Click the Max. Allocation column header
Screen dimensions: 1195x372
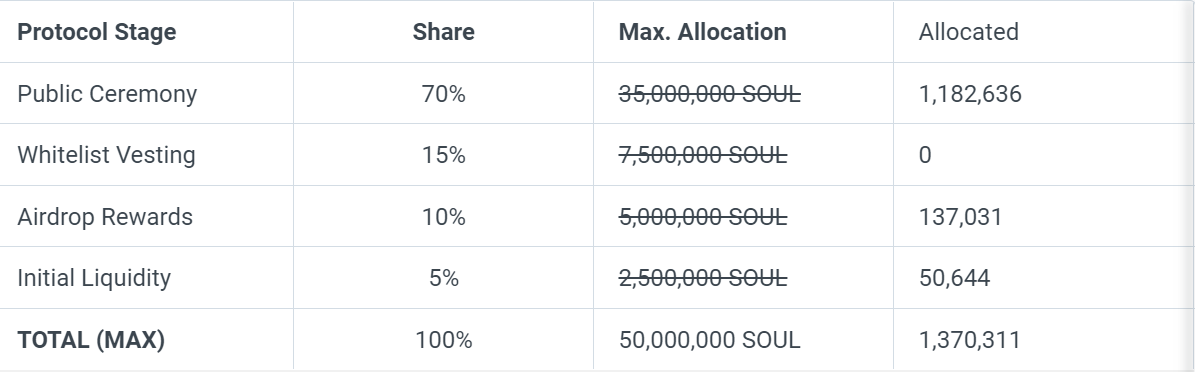(703, 32)
